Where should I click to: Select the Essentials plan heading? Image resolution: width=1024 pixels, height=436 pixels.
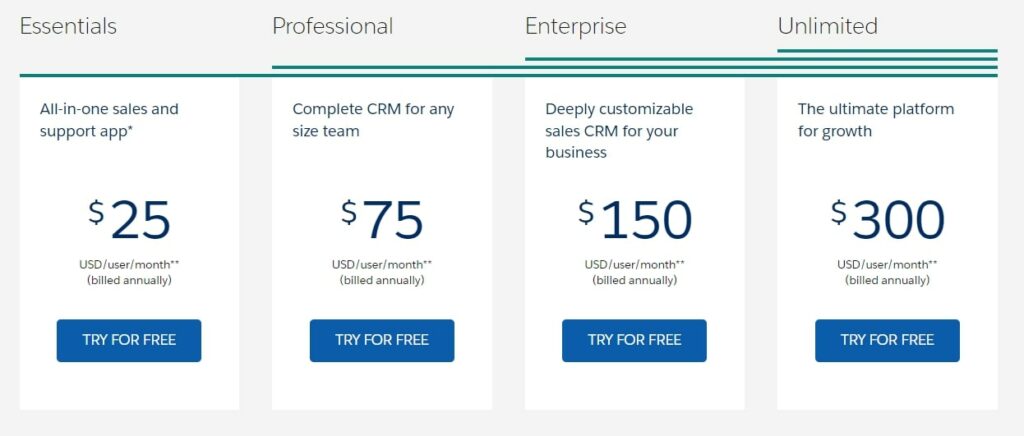pos(69,26)
